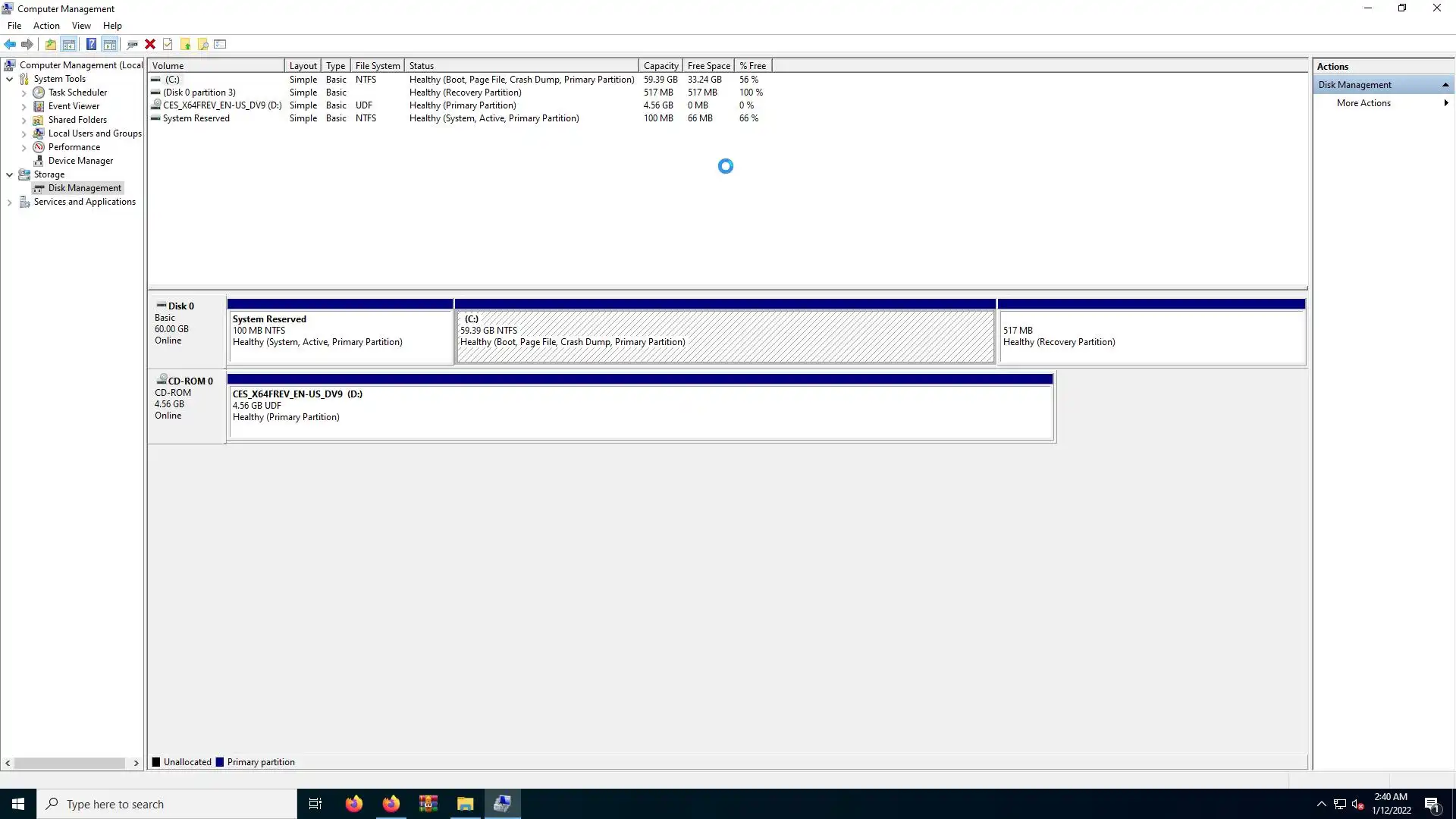Screen dimensions: 1456x819
Task: Collapse the Disk Management actions section arrow
Action: [1445, 85]
